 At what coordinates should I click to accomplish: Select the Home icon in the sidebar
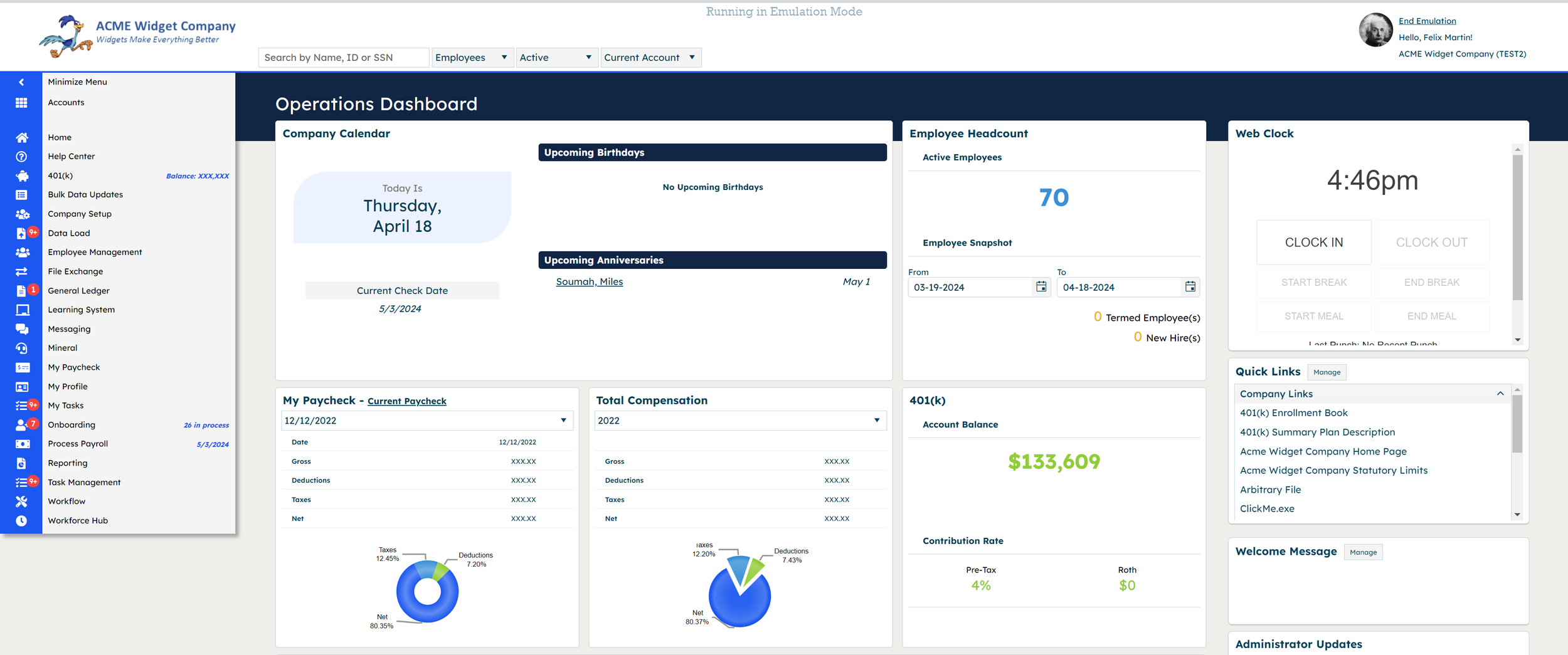22,137
